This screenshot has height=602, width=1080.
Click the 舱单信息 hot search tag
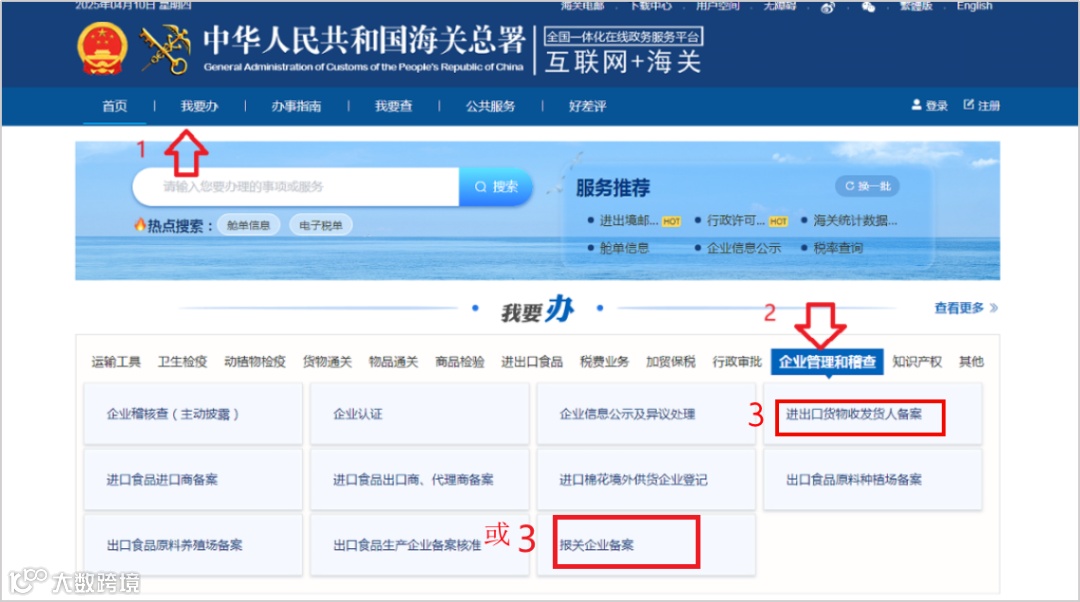tap(249, 225)
